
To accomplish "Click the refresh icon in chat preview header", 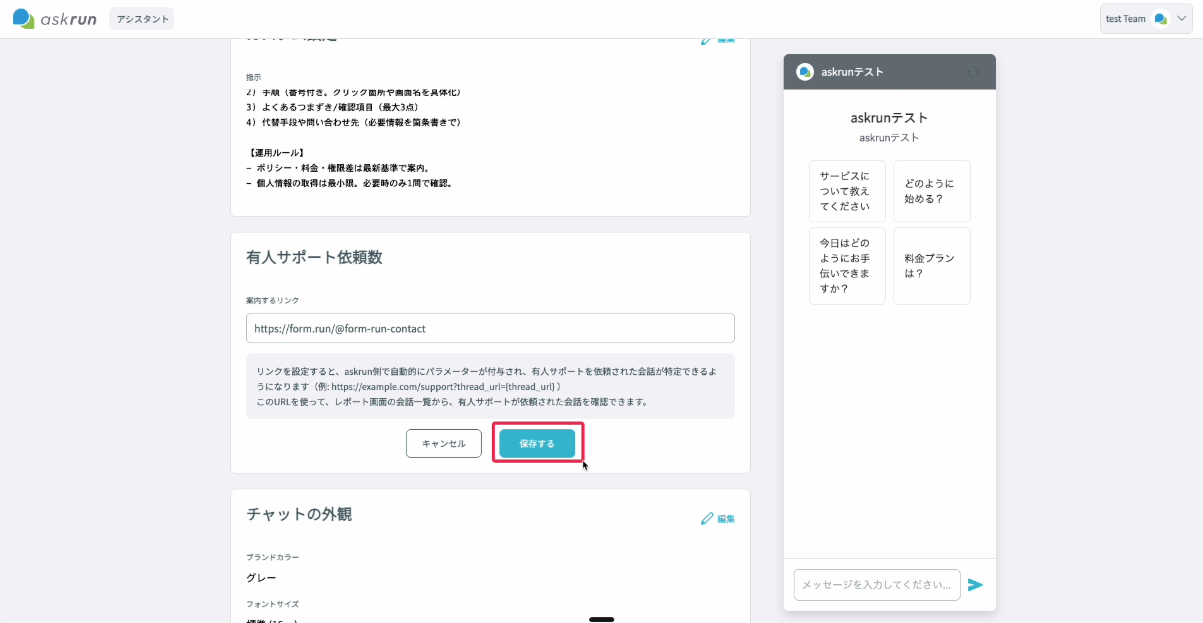I will point(973,71).
